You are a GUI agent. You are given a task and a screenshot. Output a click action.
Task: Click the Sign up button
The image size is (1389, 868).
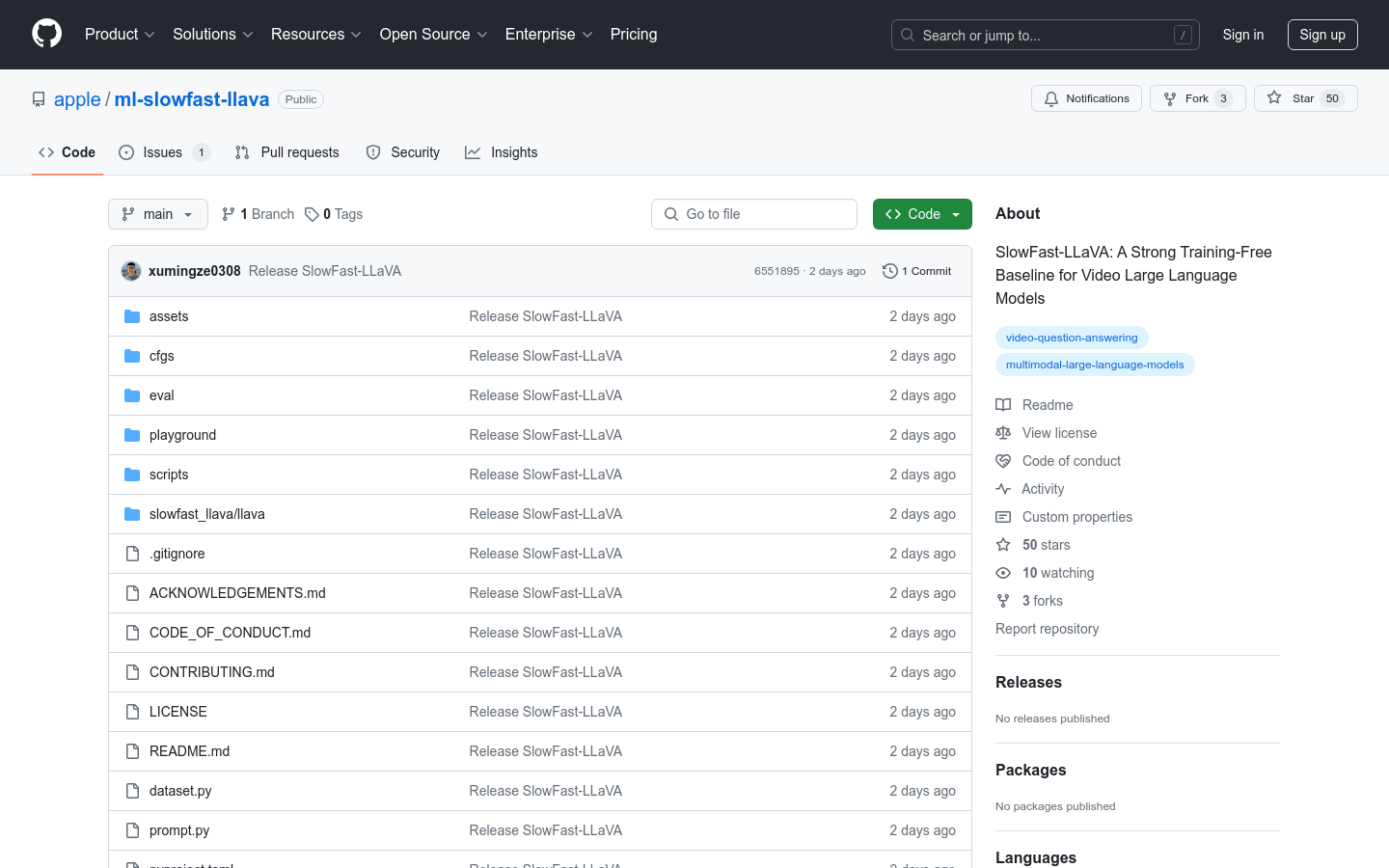1322,35
